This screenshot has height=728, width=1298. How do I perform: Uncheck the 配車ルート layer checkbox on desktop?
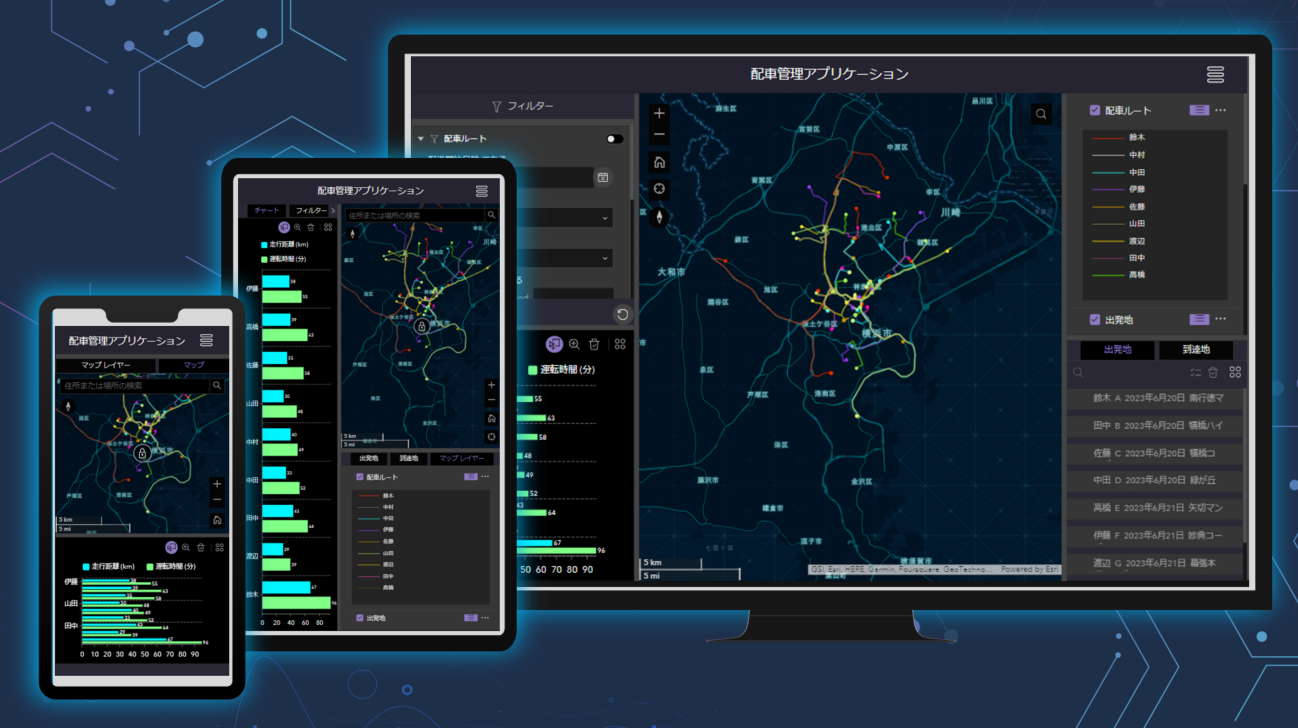click(1095, 111)
